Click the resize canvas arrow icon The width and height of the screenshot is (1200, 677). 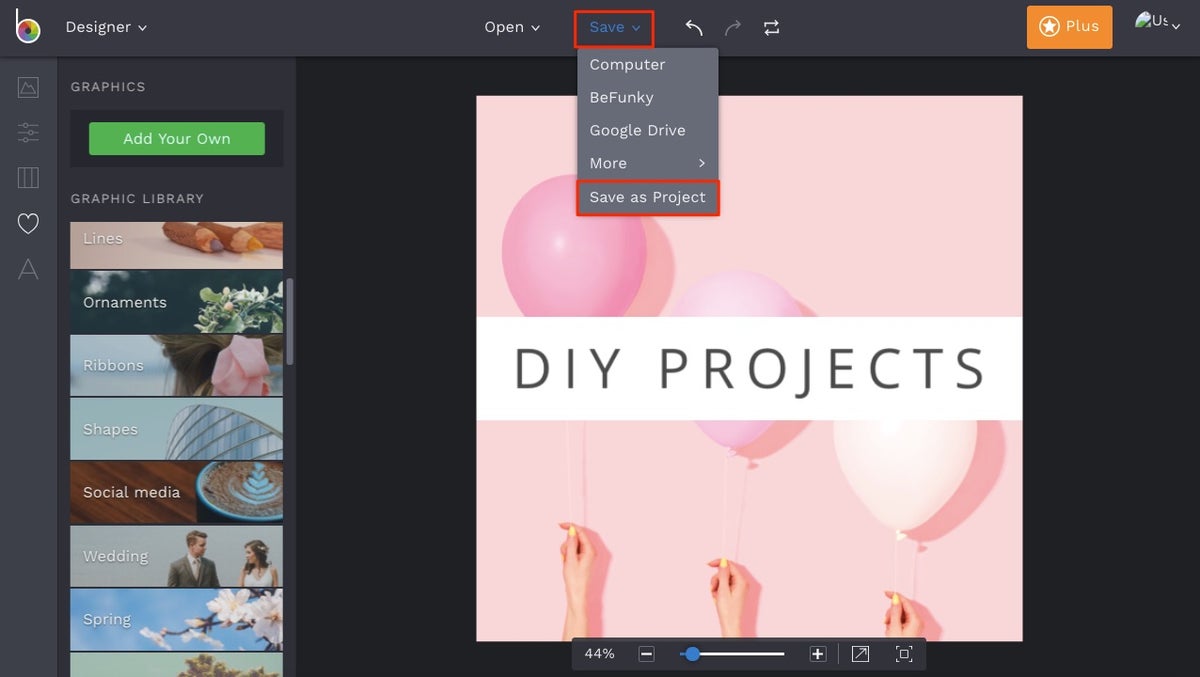[x=859, y=653]
